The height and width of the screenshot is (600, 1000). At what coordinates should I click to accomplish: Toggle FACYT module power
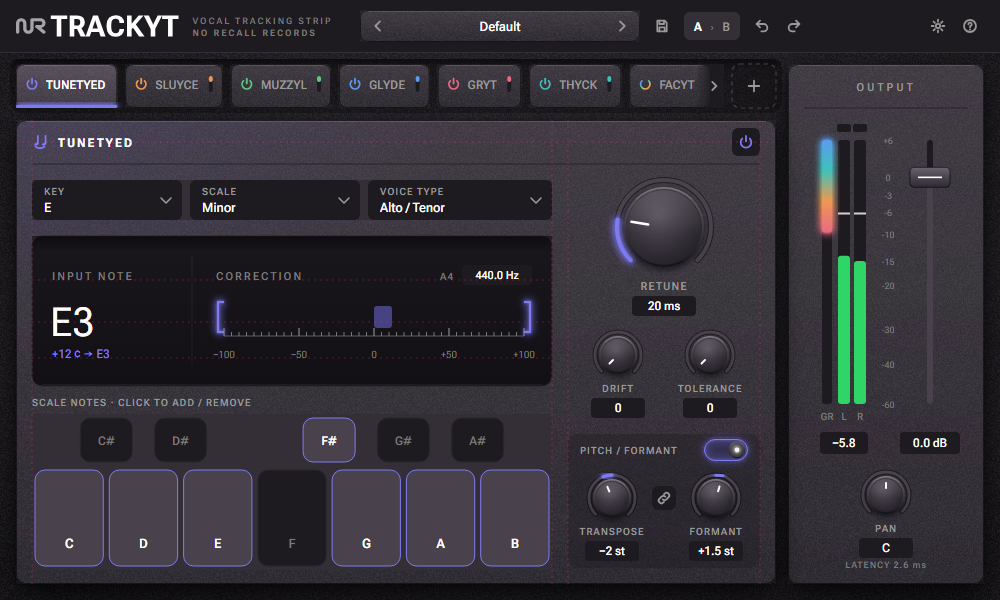coord(645,84)
